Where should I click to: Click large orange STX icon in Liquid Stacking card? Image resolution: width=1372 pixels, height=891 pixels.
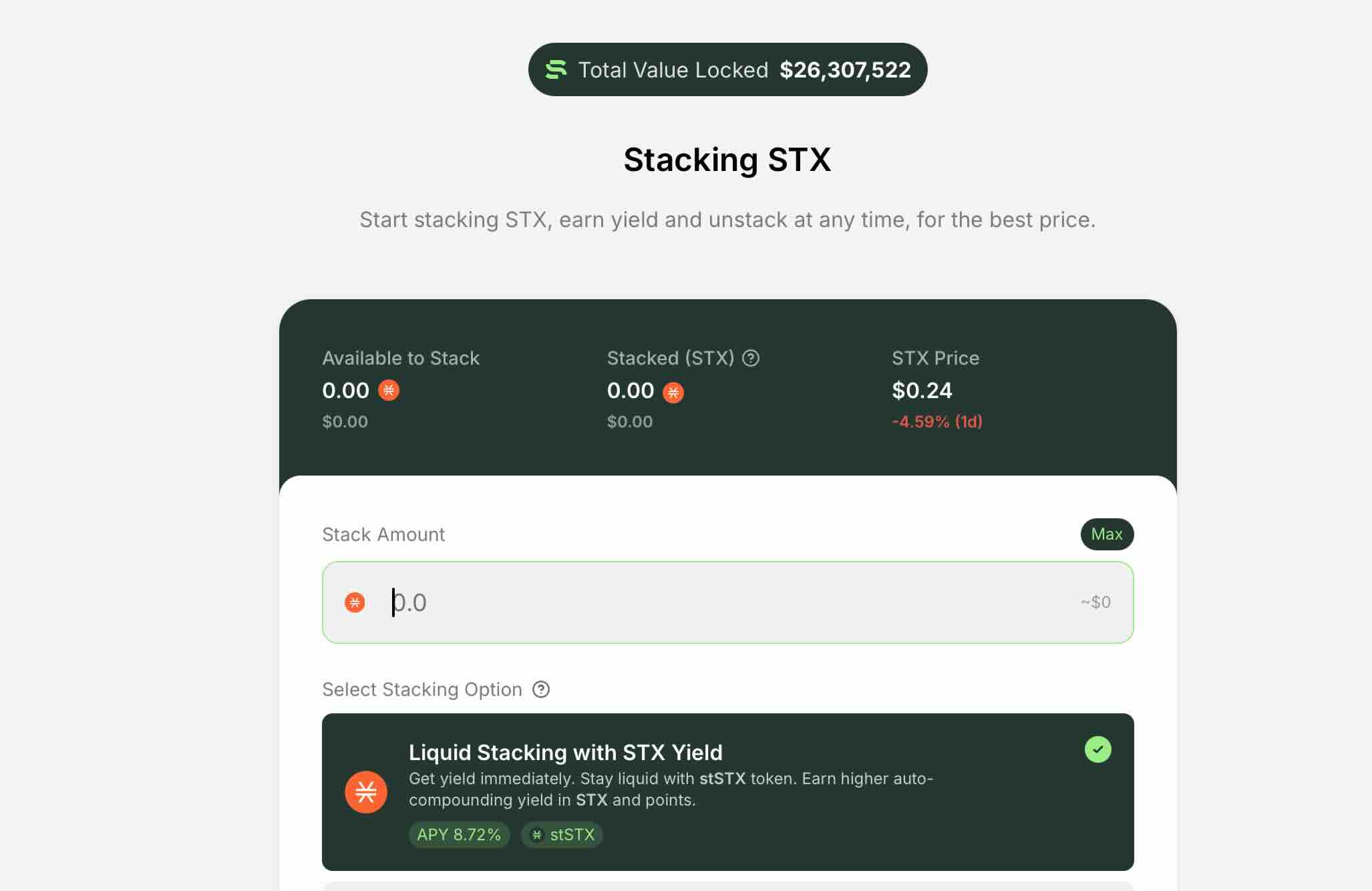(x=366, y=792)
